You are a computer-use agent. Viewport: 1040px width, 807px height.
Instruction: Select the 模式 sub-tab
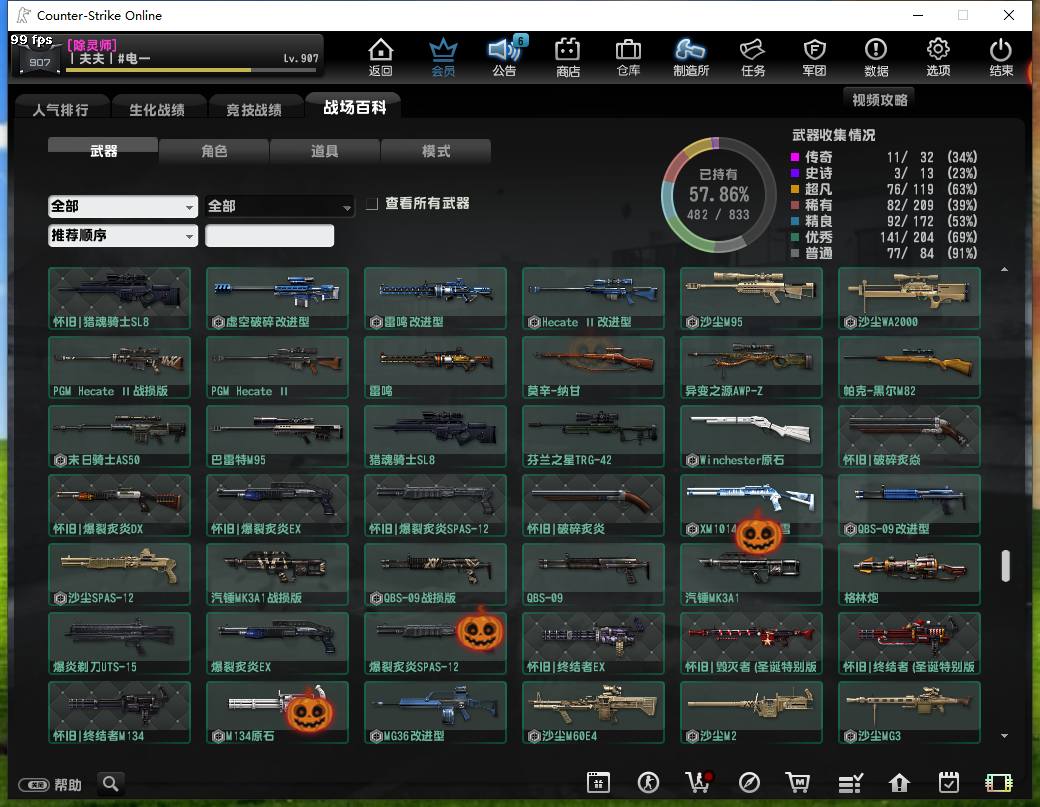[x=436, y=151]
